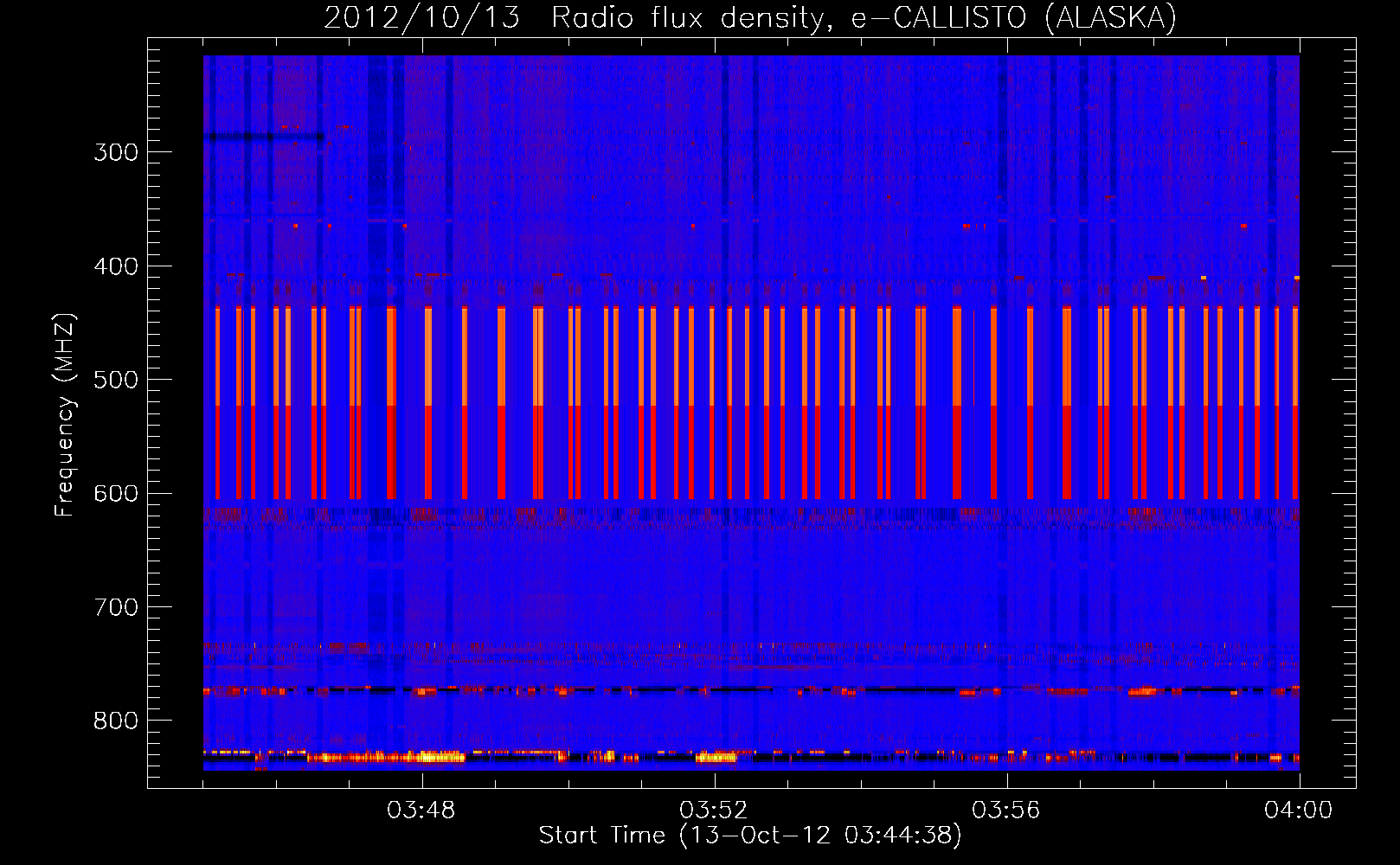Click the 400 frequency tick label
This screenshot has height=865, width=1400.
click(116, 266)
